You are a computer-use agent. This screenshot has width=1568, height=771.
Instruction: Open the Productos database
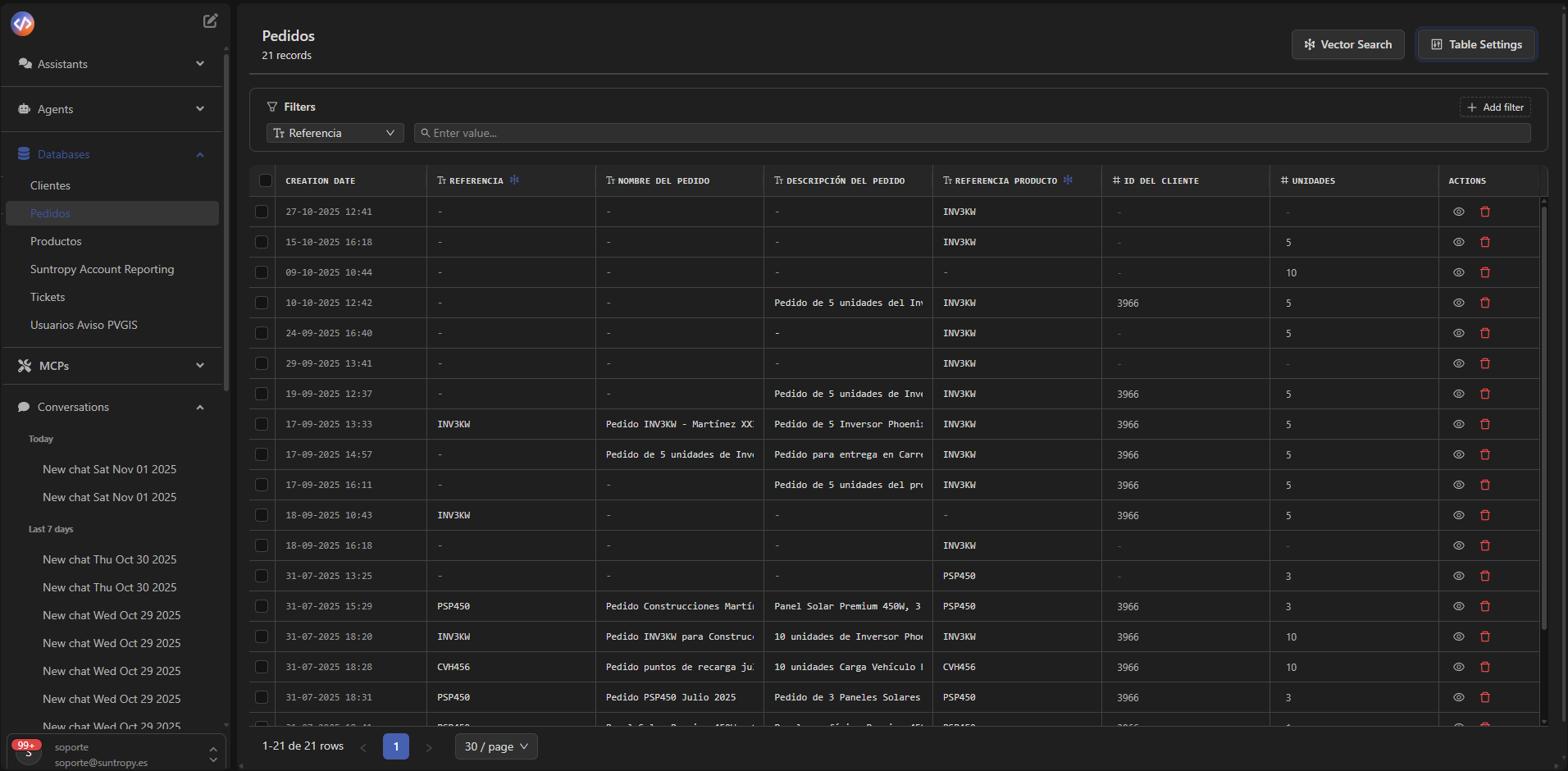tap(112, 241)
